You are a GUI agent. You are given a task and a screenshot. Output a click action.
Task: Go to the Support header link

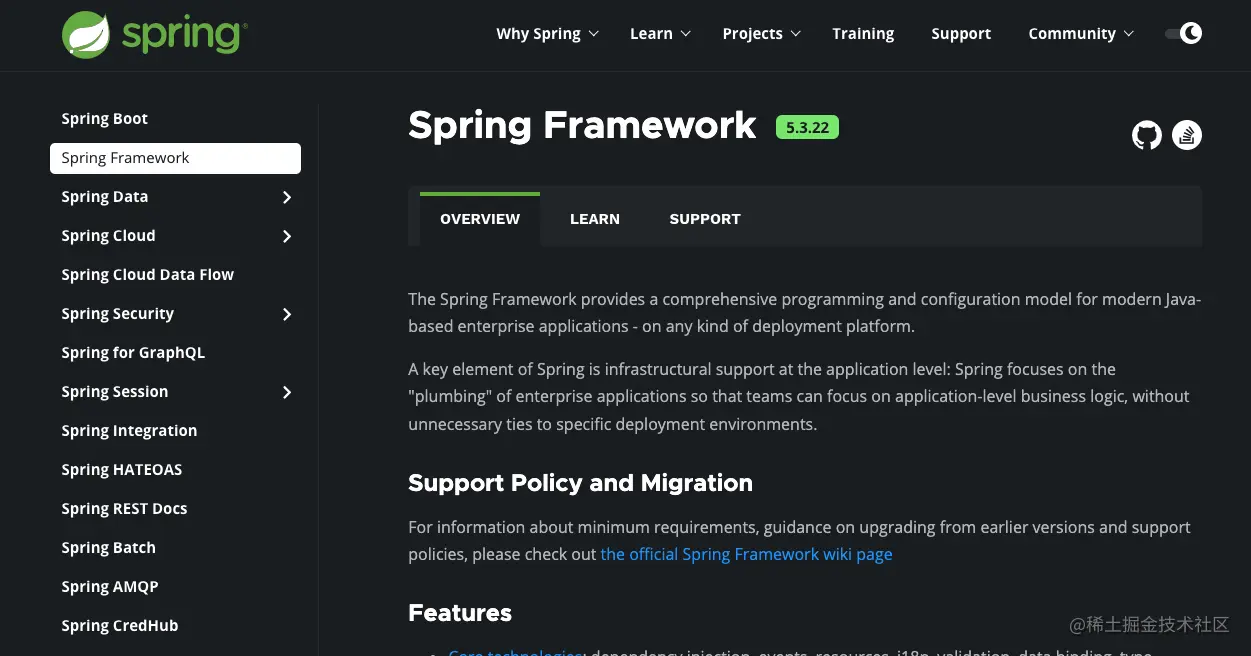pyautogui.click(x=961, y=34)
